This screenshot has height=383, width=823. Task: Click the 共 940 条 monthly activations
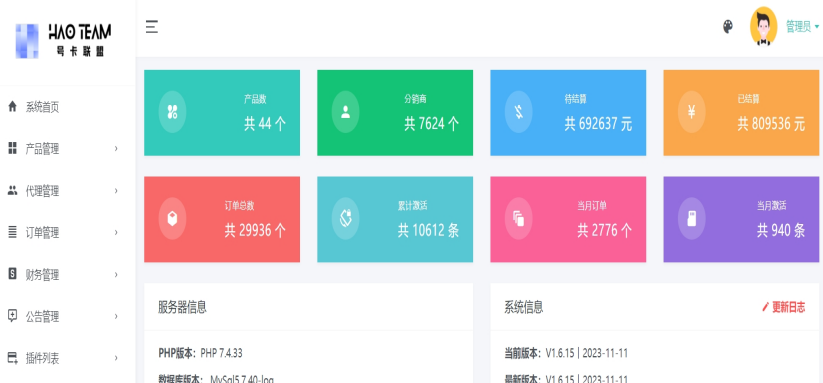click(x=781, y=230)
